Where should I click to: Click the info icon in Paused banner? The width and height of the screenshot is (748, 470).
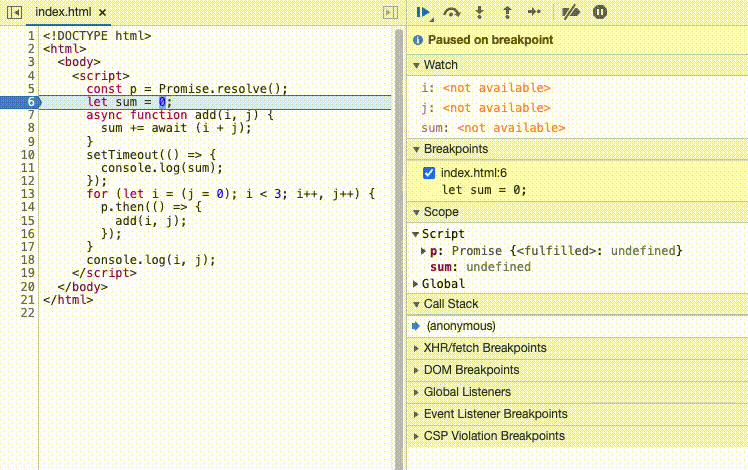click(418, 40)
